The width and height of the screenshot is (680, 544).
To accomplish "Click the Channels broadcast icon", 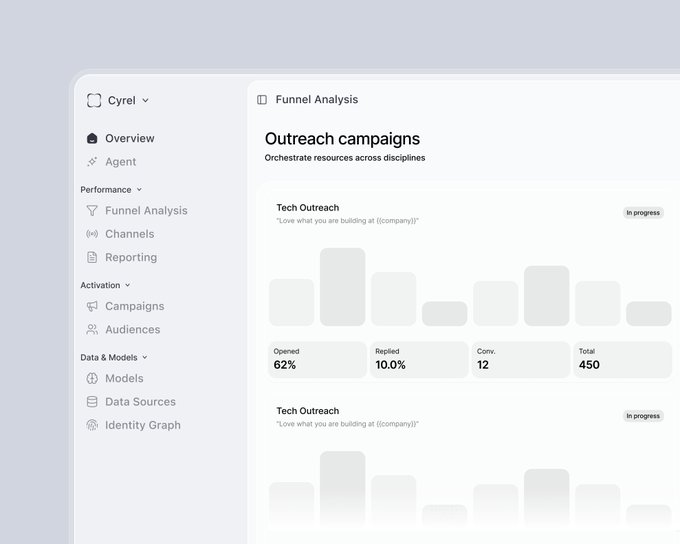I will (92, 234).
